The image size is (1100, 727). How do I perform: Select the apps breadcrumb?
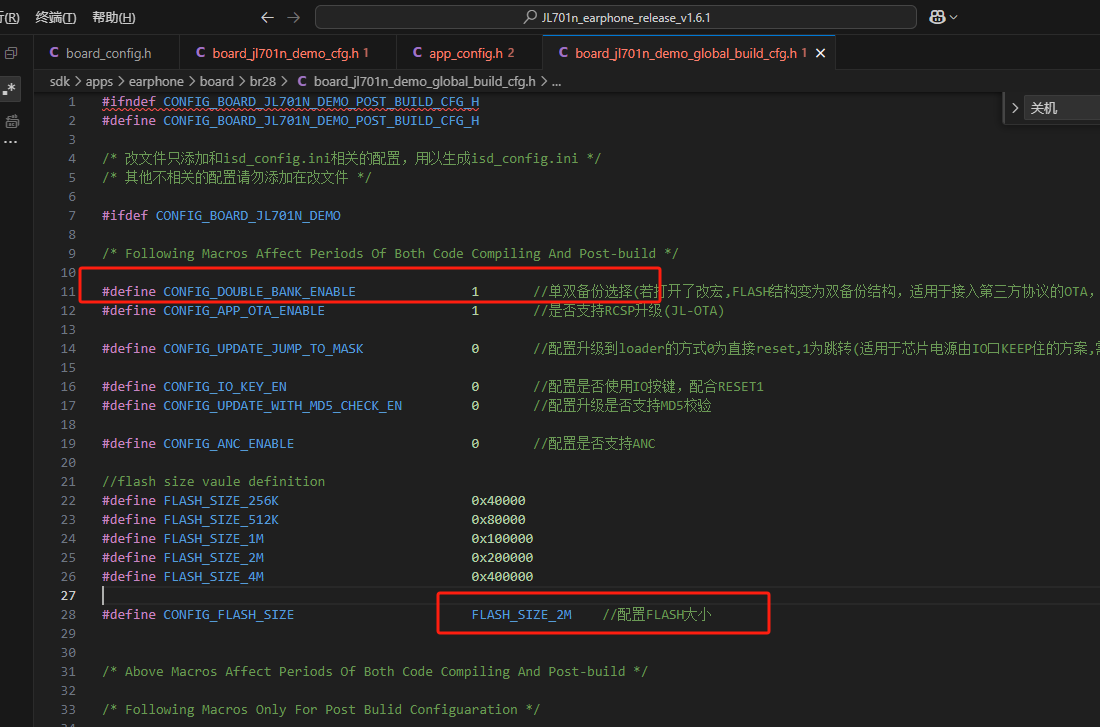pos(99,81)
